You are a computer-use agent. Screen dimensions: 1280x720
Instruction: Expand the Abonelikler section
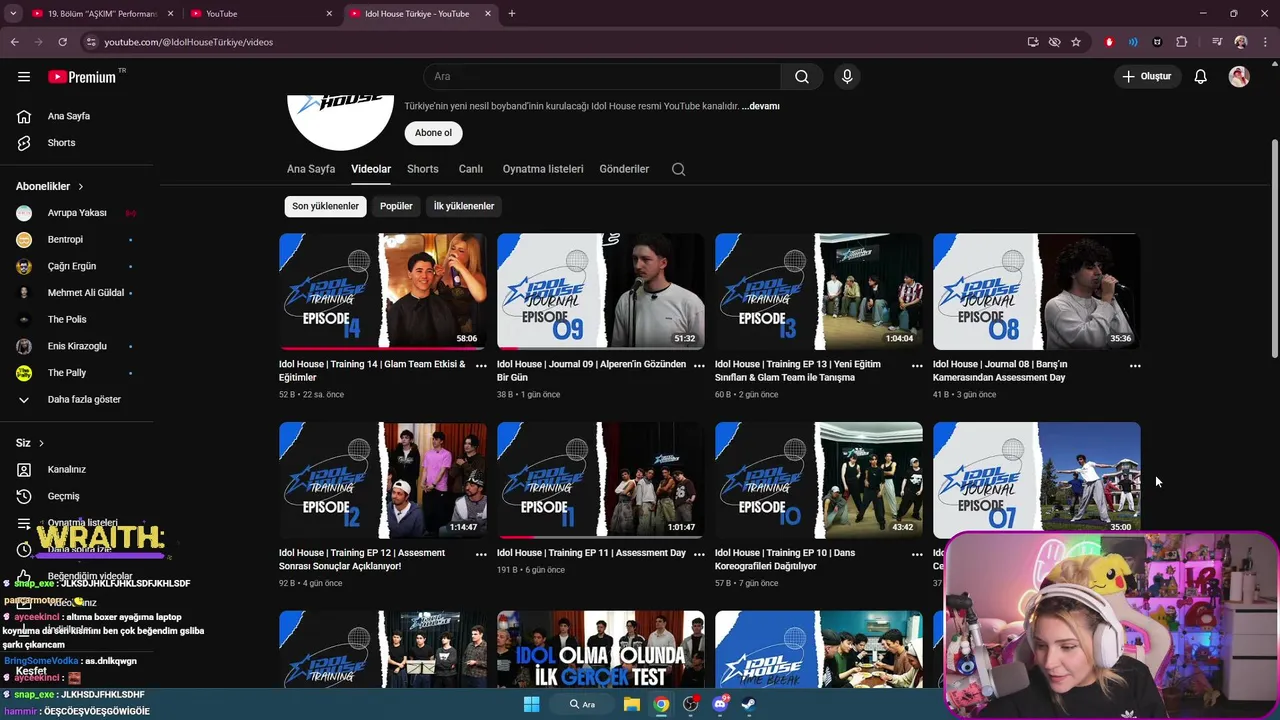click(x=50, y=186)
